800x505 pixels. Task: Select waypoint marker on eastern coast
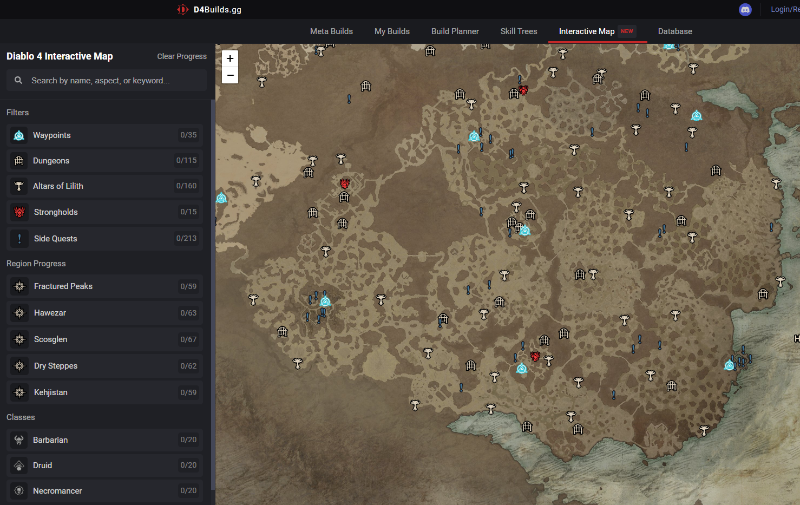[730, 365]
